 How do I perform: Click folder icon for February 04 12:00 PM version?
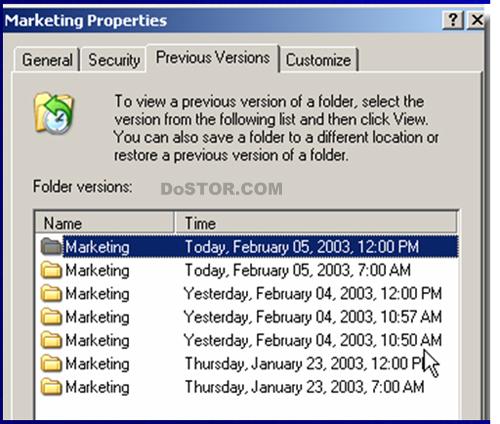51,293
